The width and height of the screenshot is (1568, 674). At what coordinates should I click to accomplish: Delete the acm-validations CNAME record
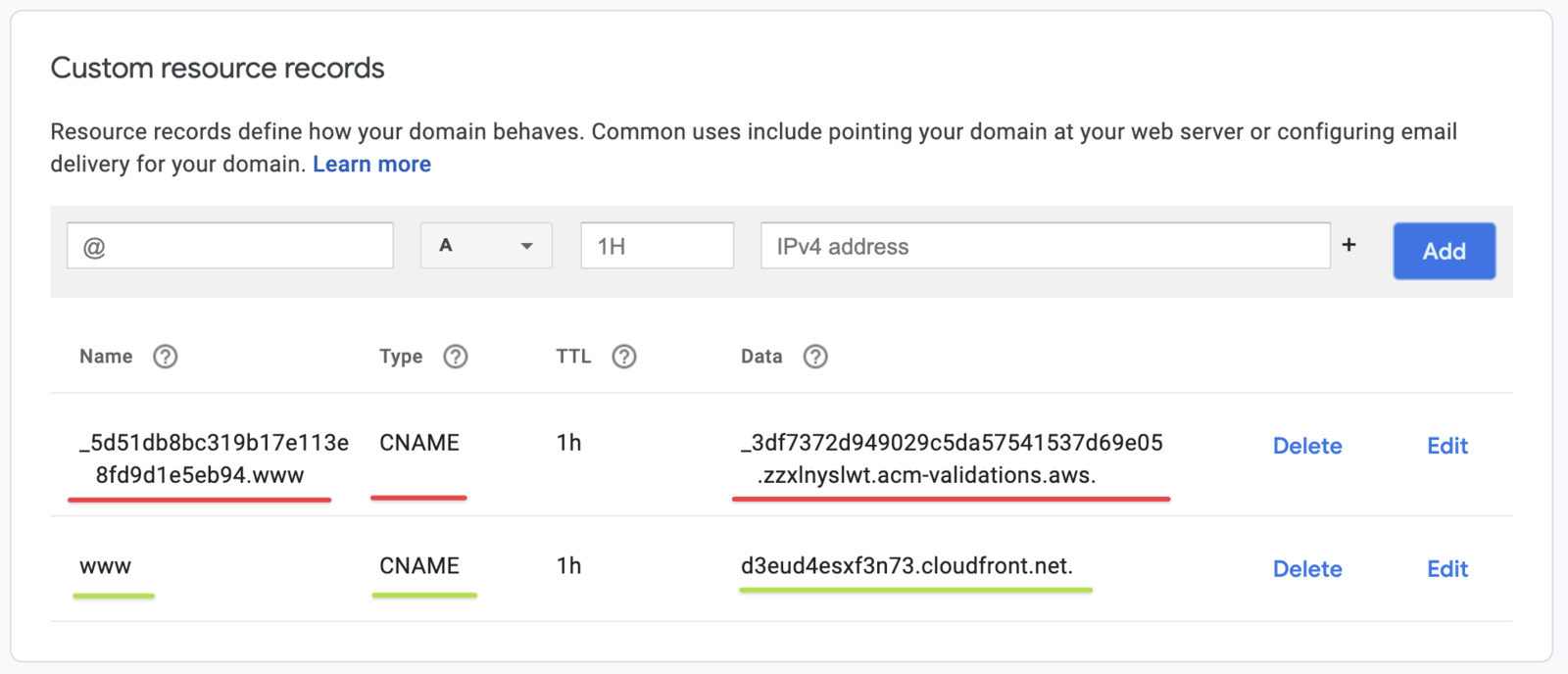click(x=1307, y=447)
